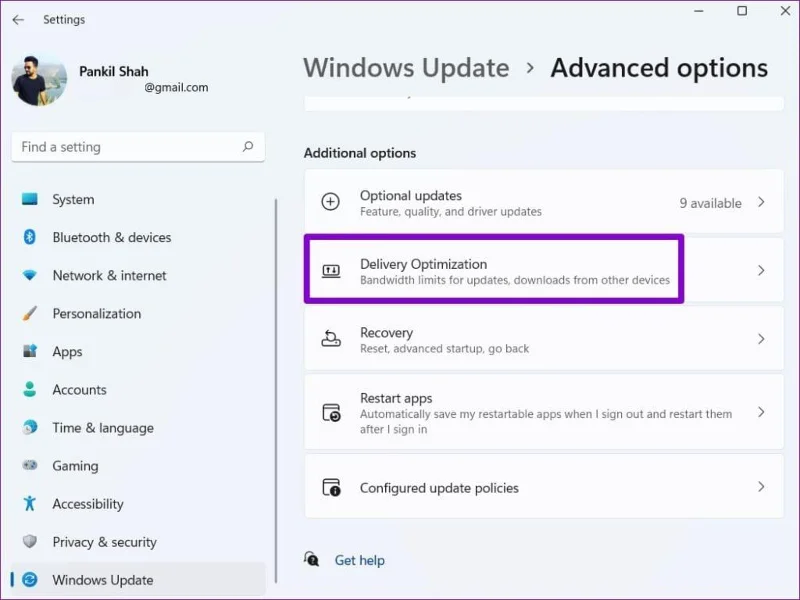Click the magnifier search icon
The height and width of the screenshot is (600, 800).
pos(248,147)
